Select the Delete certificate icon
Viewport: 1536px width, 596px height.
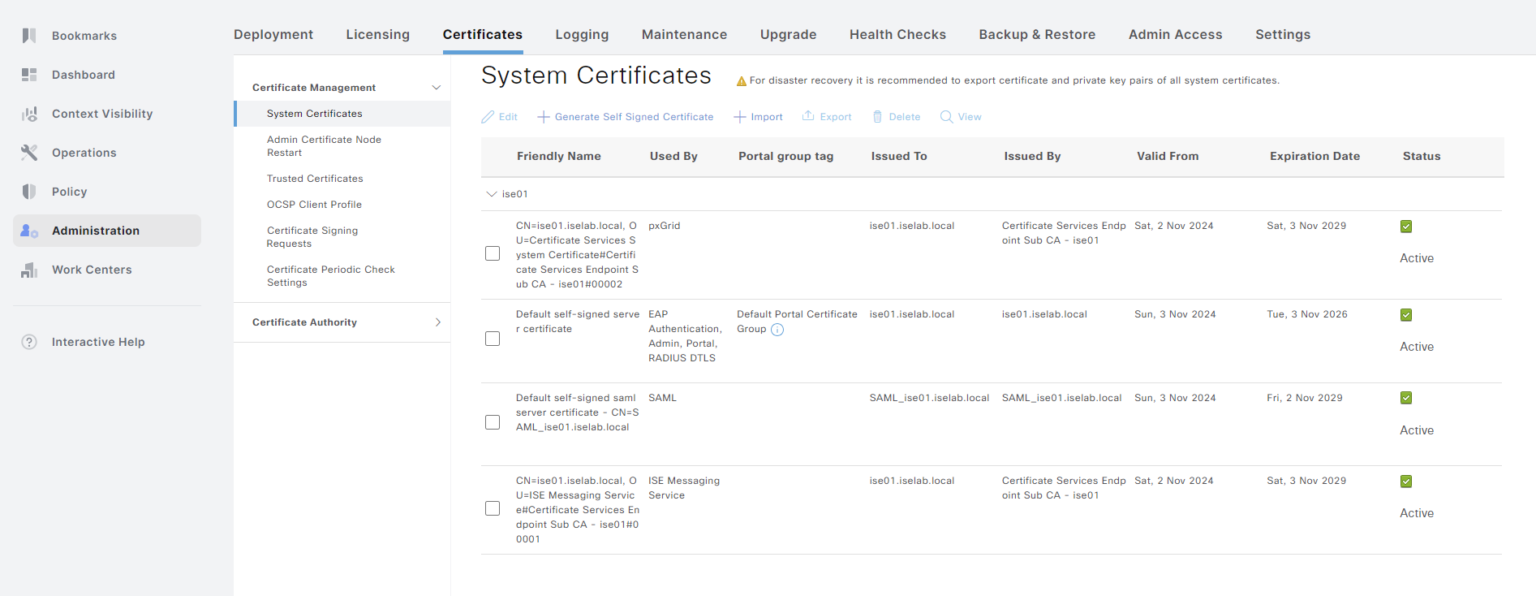895,116
